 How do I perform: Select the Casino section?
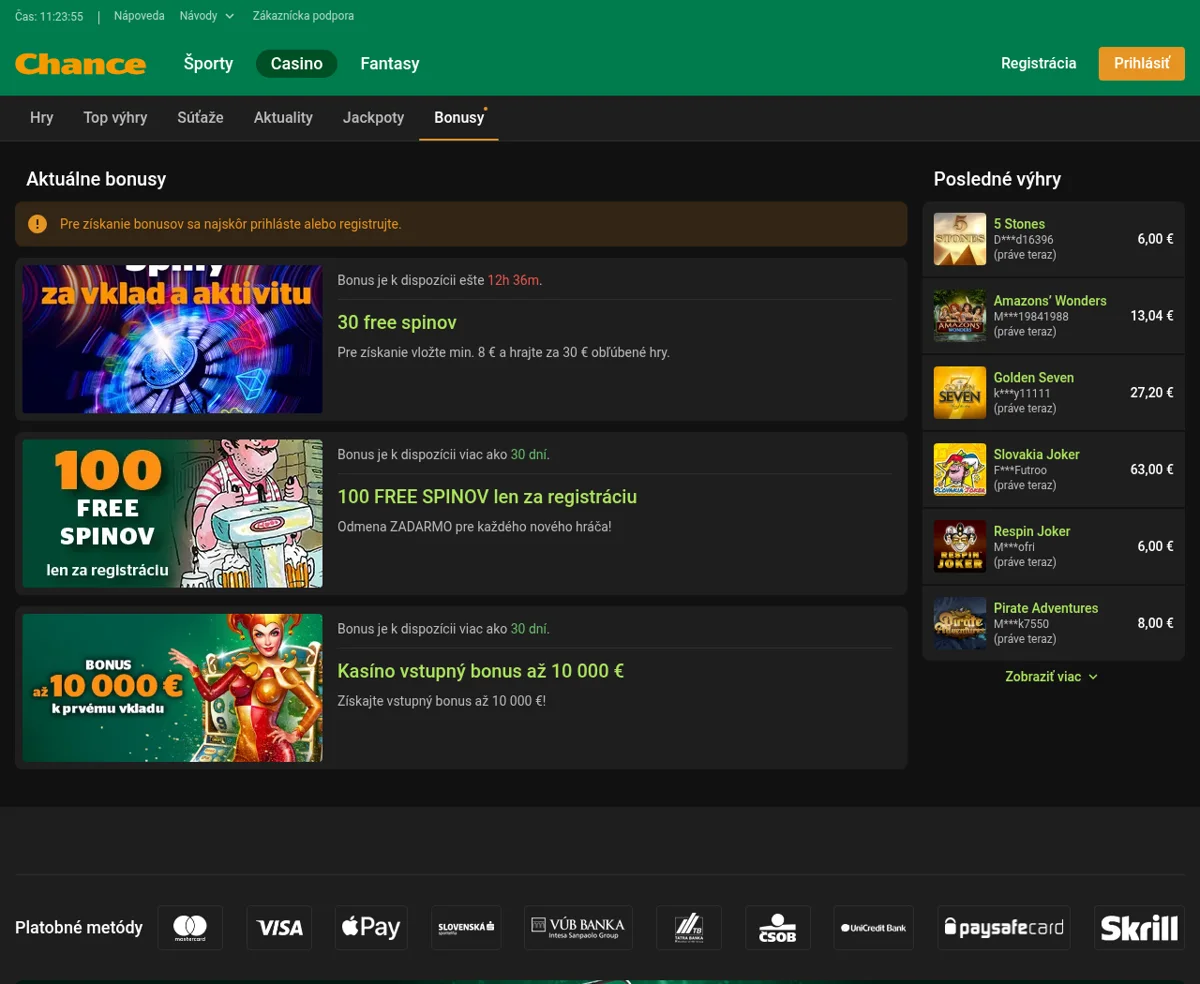[x=297, y=64]
